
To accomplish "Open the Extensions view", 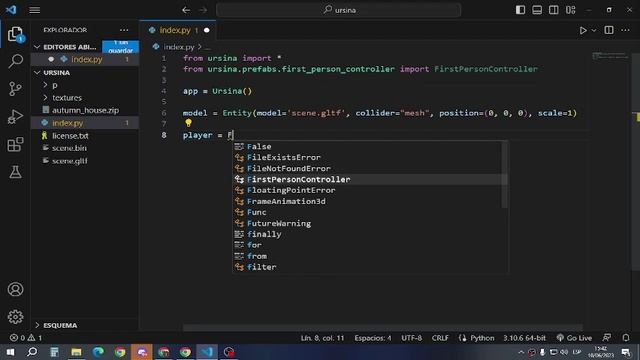I will [16, 144].
